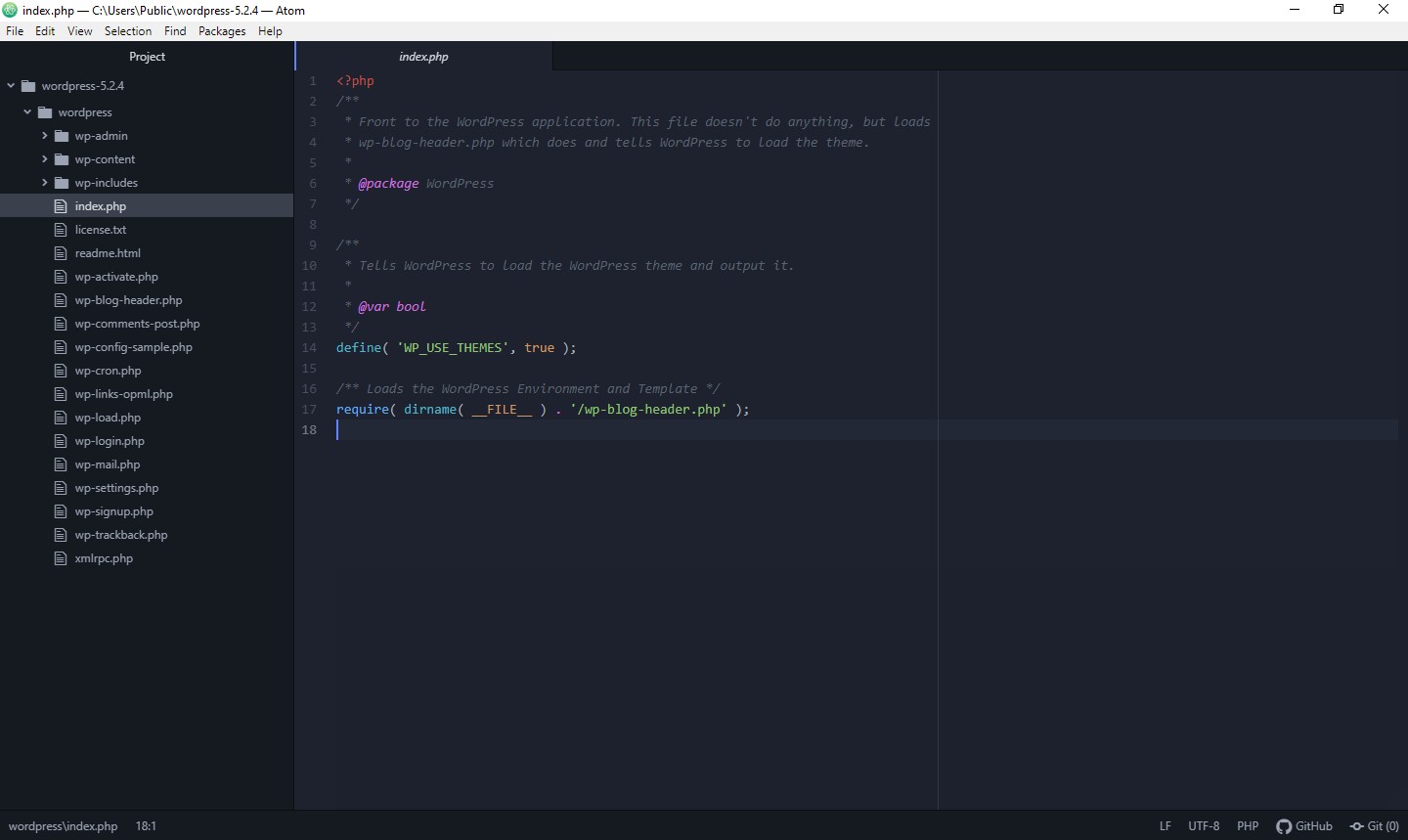Viewport: 1408px width, 840px height.
Task: Switch to the index.php editor tab
Action: click(423, 57)
